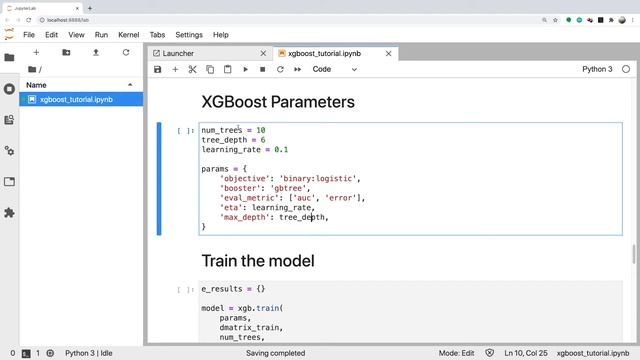Click the kernel status circle indicator

click(626, 69)
